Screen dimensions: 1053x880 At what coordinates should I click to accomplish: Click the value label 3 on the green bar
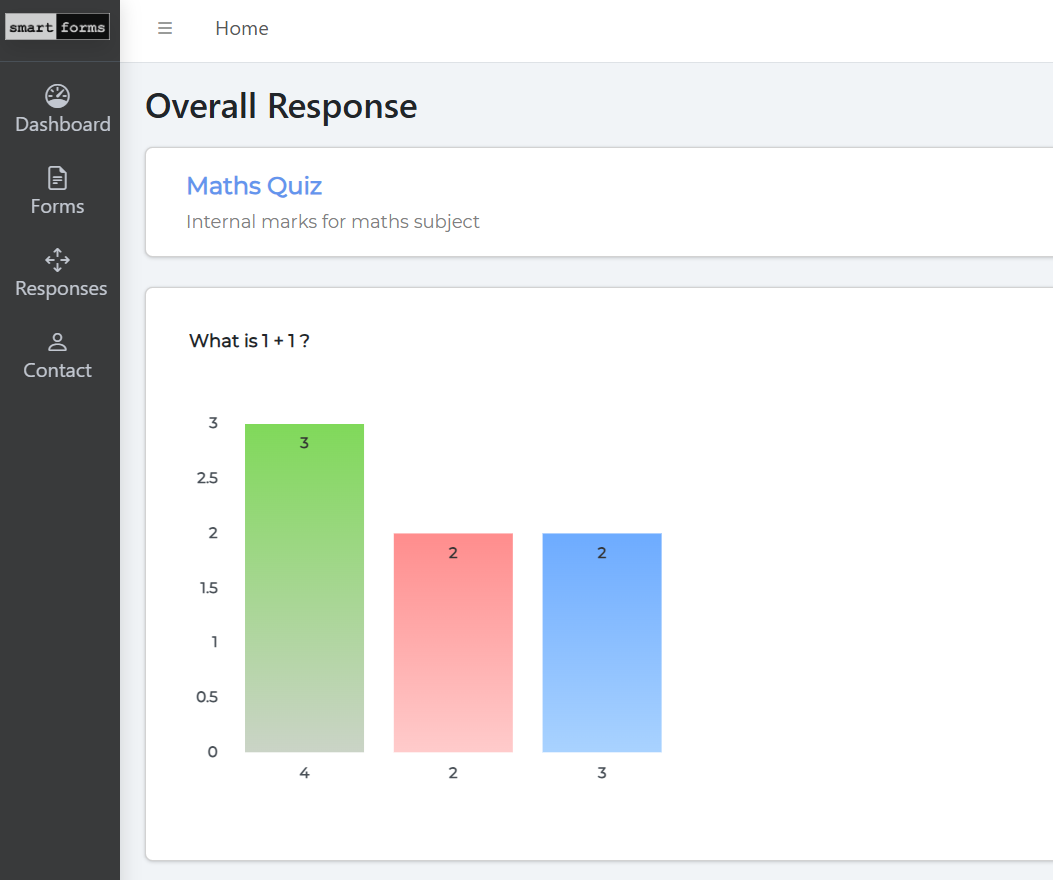(x=304, y=443)
